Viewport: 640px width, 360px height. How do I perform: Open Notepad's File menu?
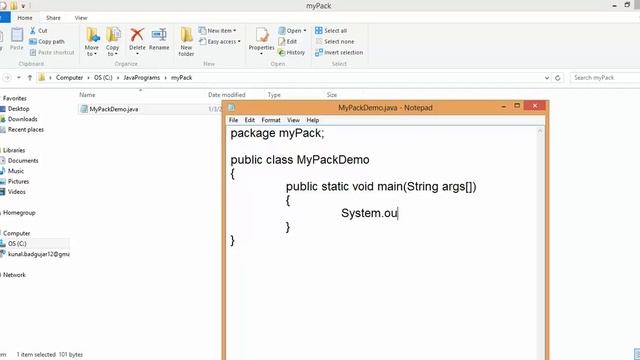(x=233, y=120)
